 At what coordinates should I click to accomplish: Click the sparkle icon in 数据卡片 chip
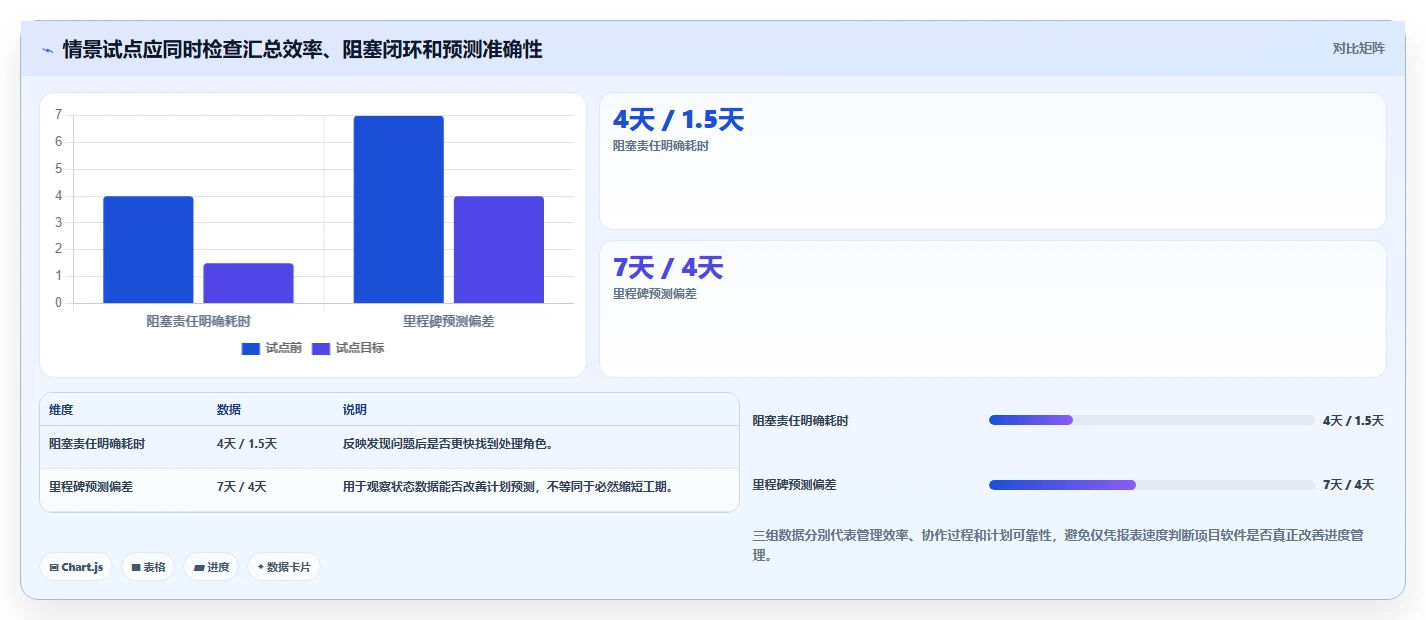(261, 567)
